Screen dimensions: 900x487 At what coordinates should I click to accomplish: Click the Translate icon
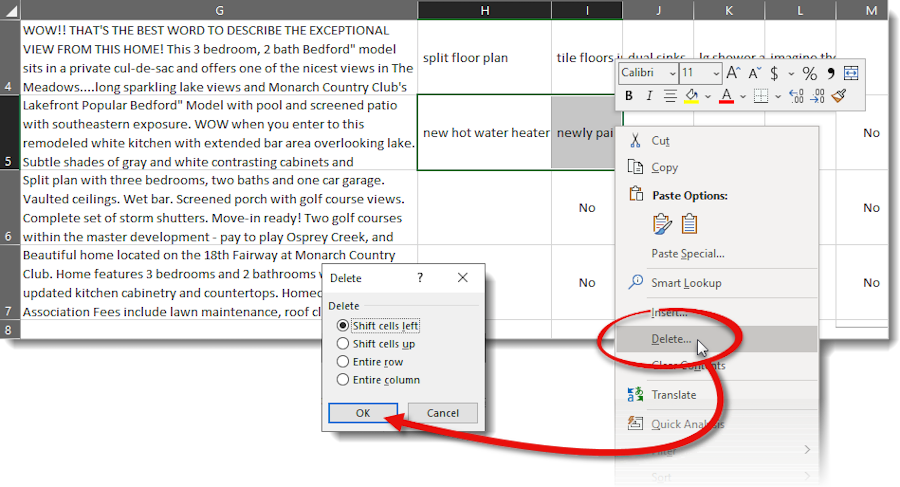[x=635, y=395]
